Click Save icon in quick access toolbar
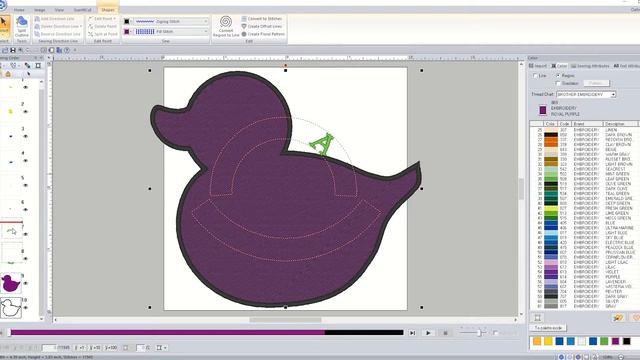Viewport: 640px width, 360px height. point(13,50)
